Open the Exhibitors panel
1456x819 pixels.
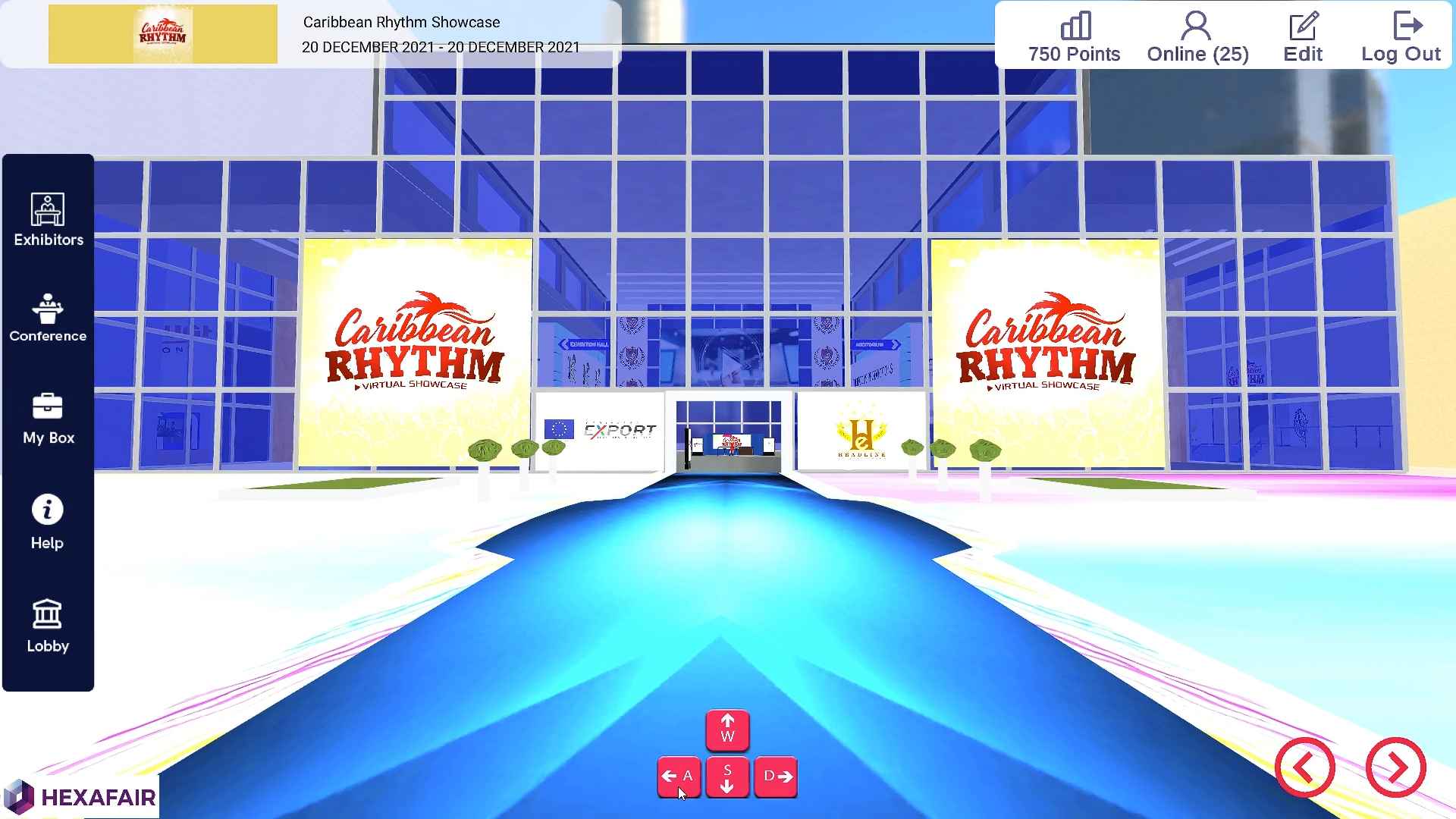click(48, 216)
